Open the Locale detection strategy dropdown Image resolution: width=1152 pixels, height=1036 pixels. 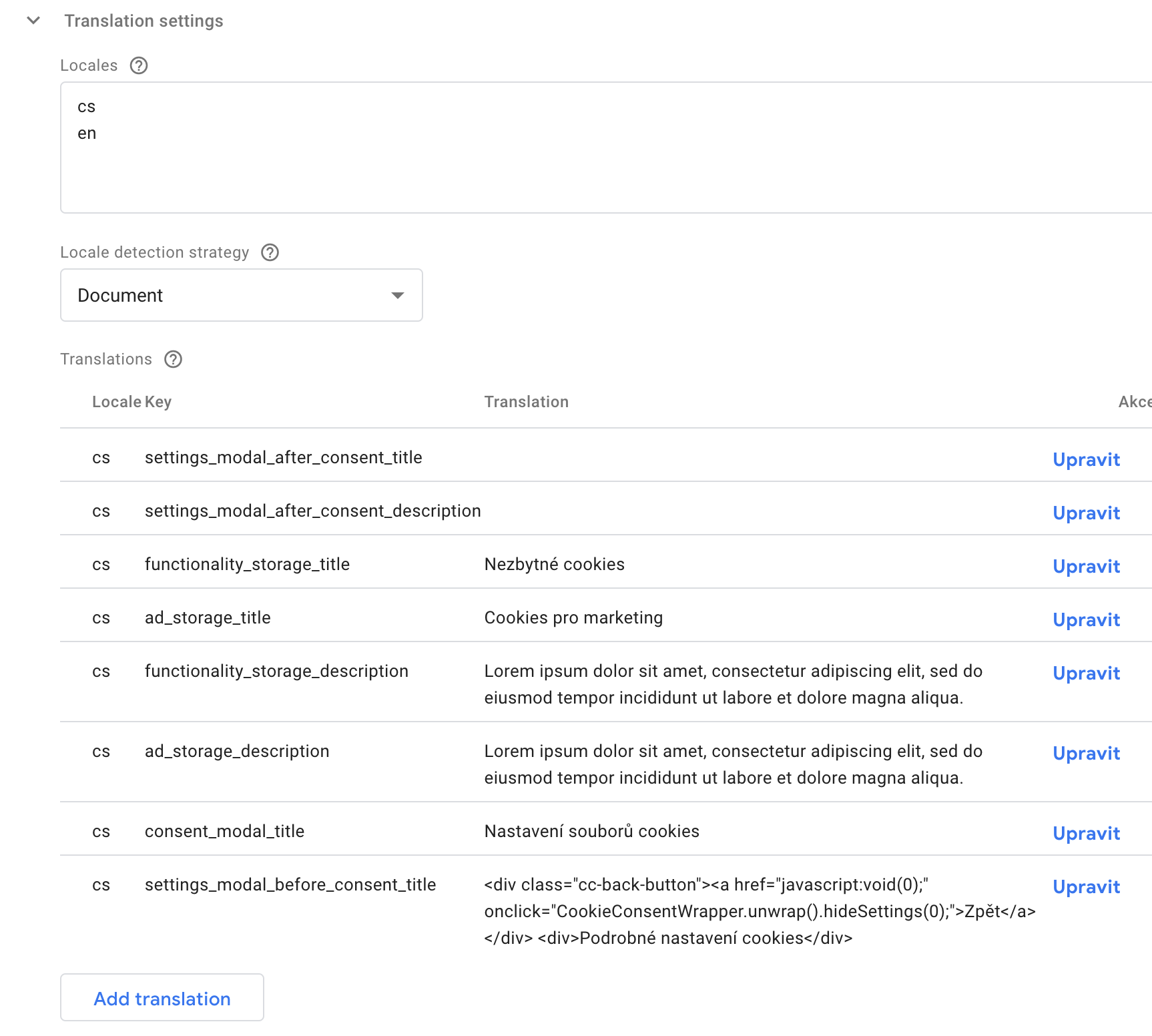(x=241, y=295)
